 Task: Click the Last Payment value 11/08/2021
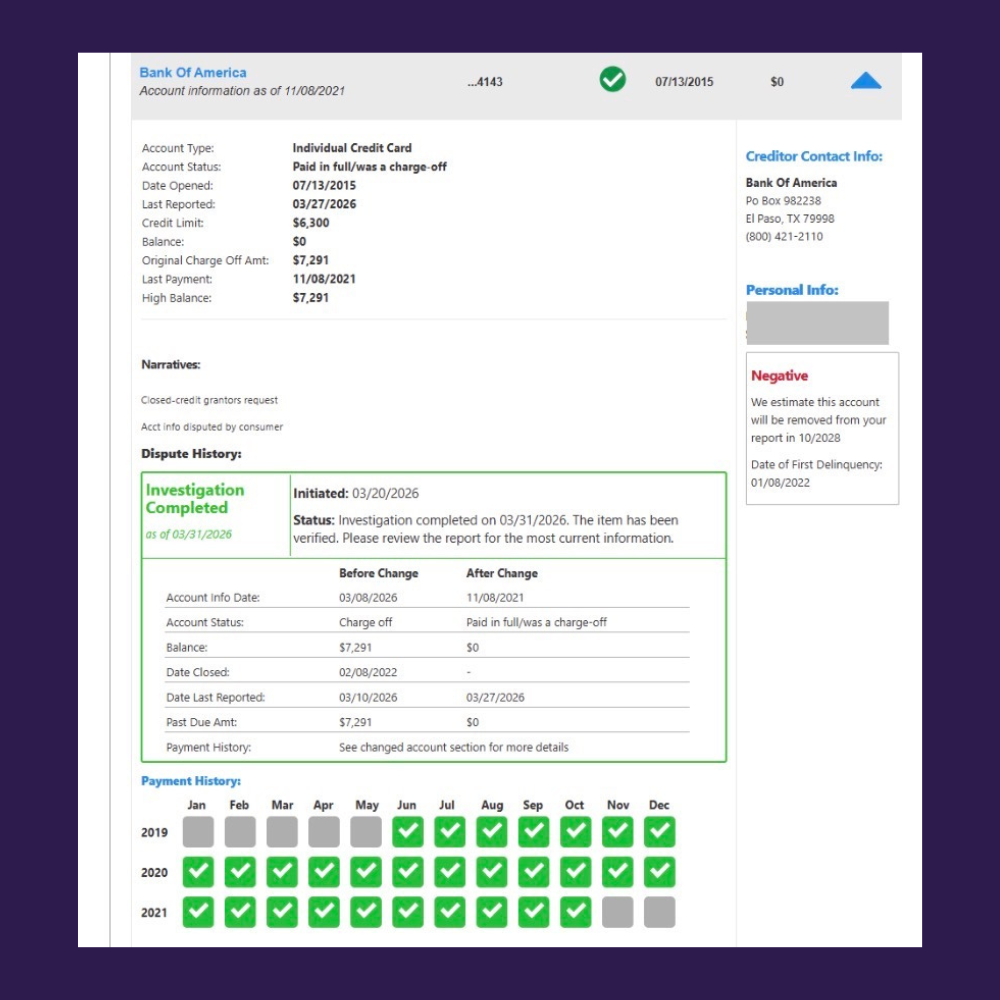(324, 279)
